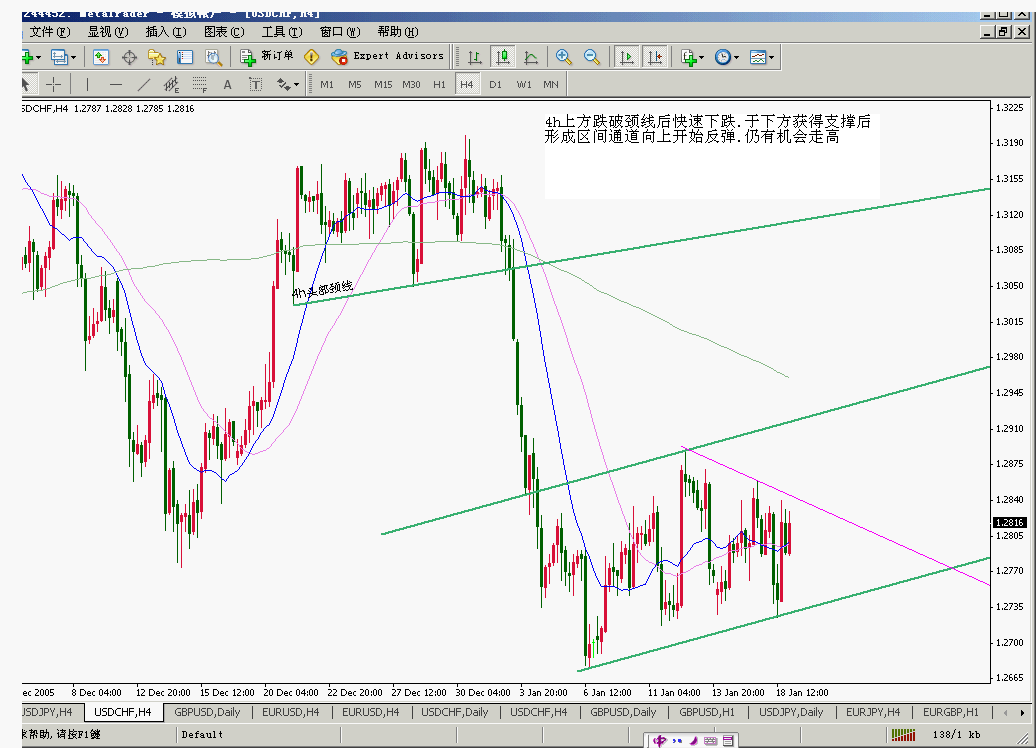Toggle Chart Shift button
The height and width of the screenshot is (748, 1036).
655,57
